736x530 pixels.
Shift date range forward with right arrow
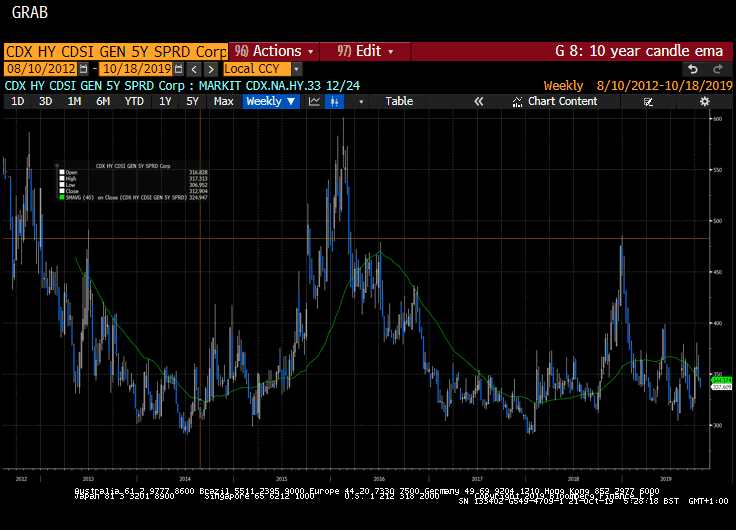[211, 69]
